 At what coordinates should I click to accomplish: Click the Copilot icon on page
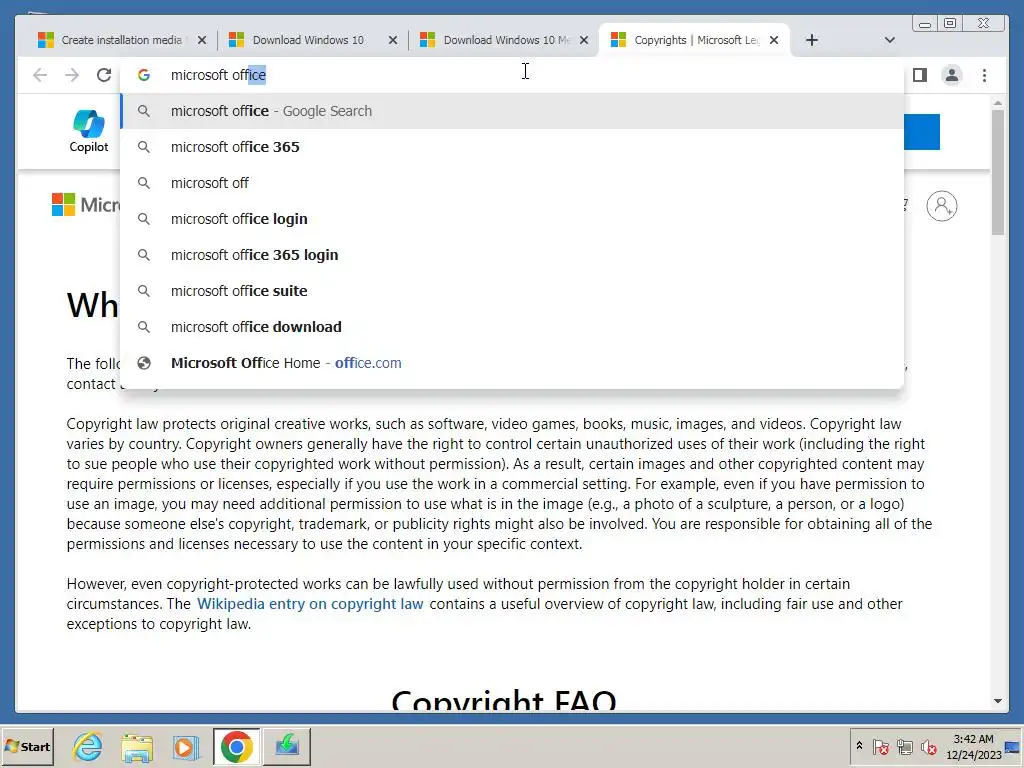pos(89,131)
